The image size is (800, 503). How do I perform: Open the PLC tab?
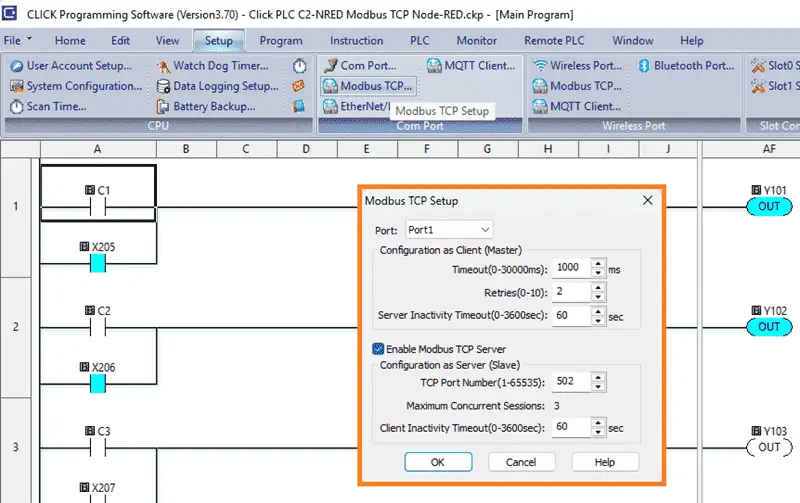420,40
